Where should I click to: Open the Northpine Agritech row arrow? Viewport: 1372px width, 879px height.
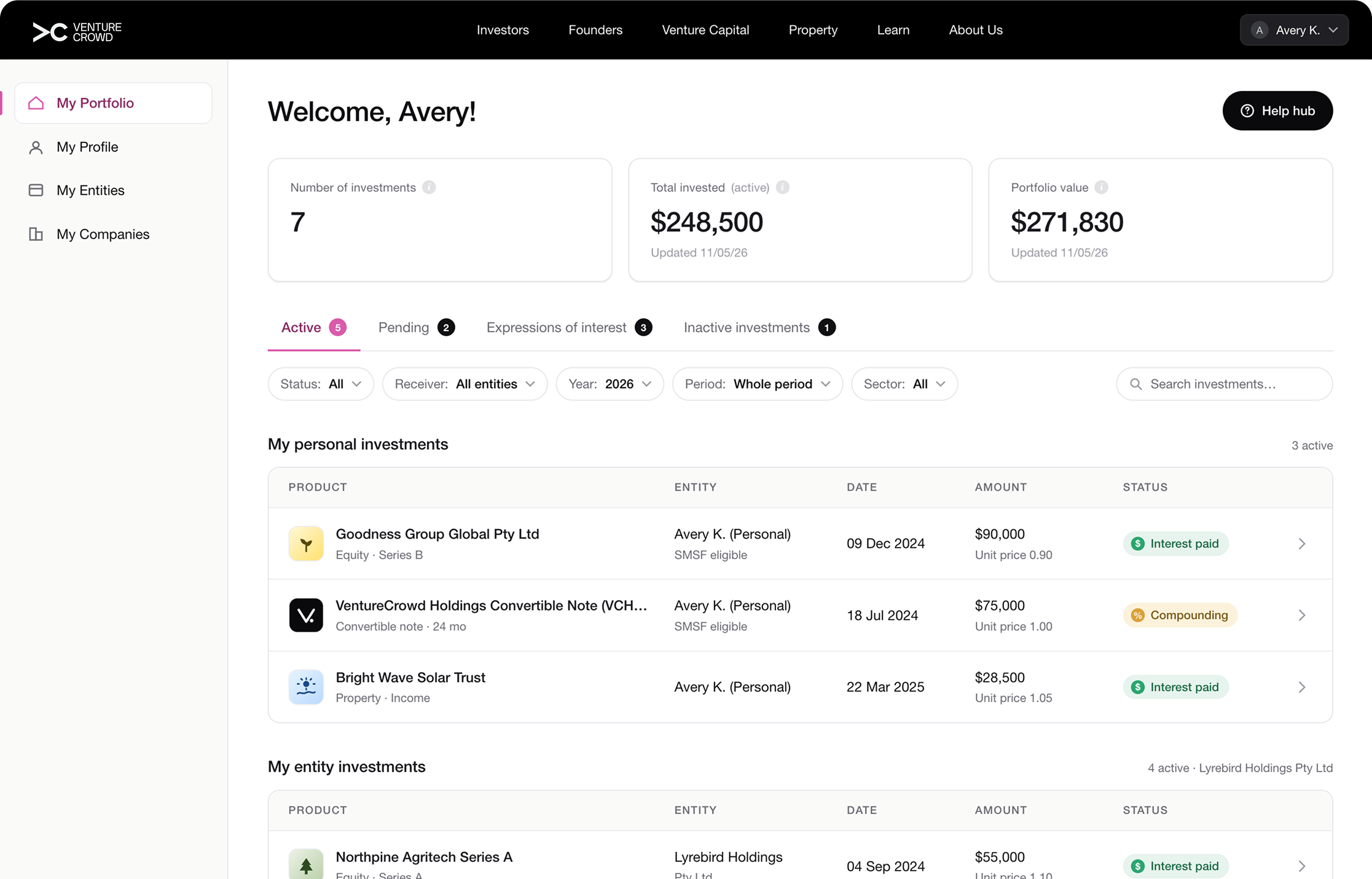[1302, 866]
